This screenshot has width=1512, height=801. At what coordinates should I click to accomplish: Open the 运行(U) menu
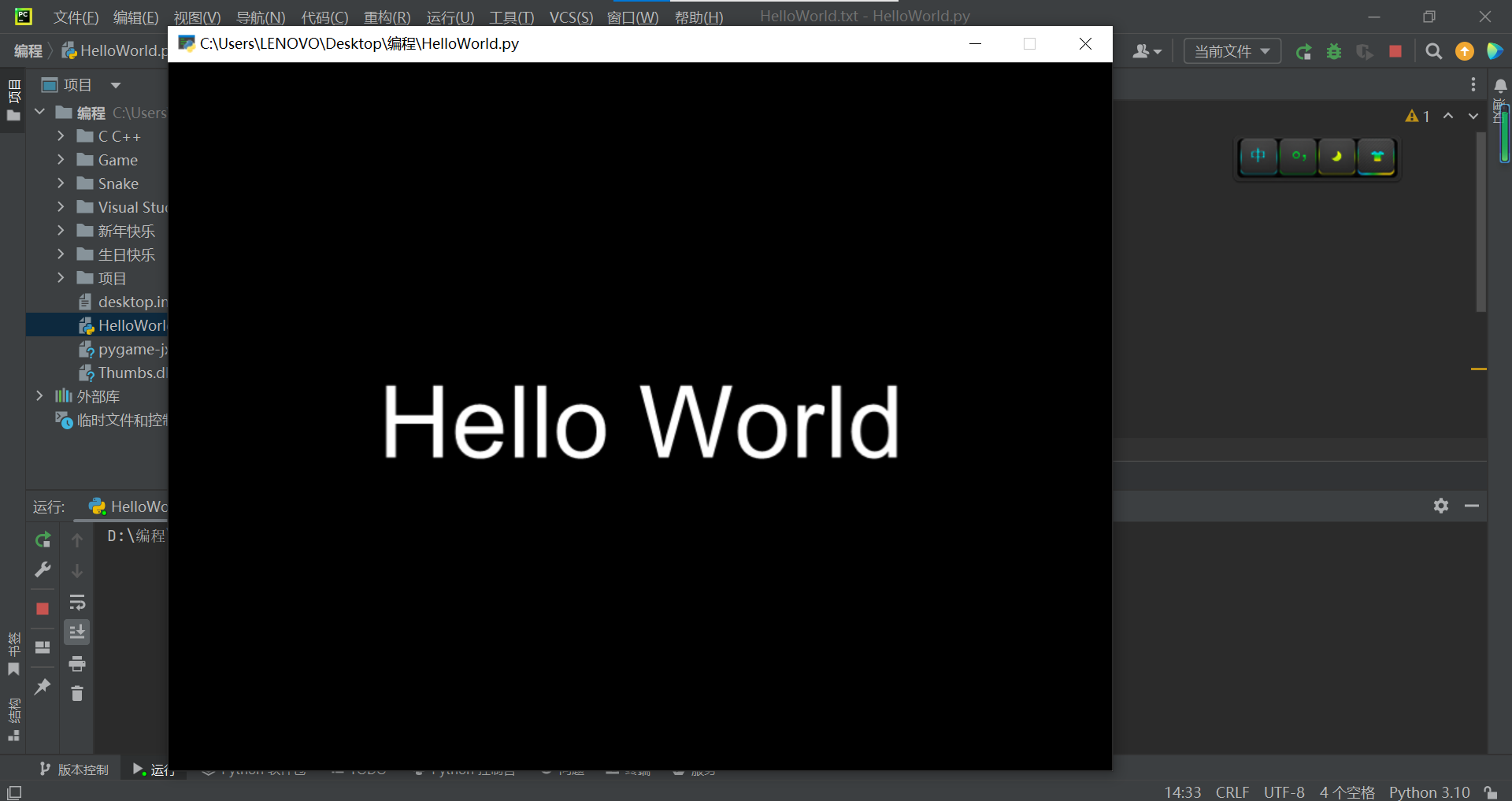point(450,17)
